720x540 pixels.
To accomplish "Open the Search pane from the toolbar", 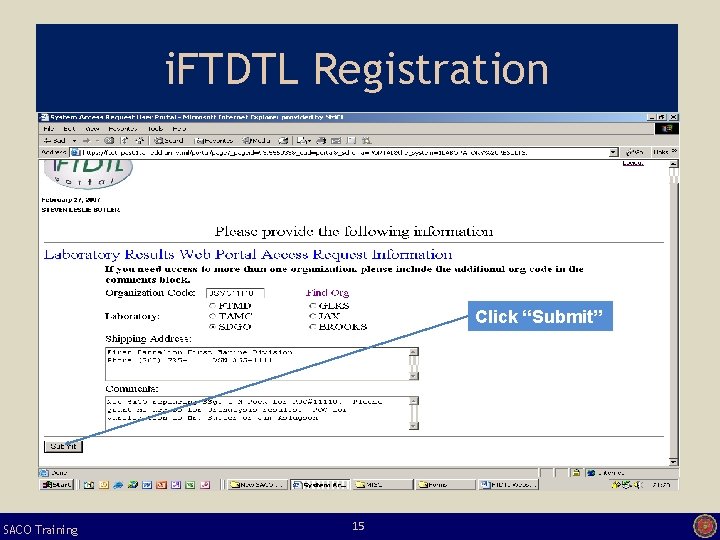I will [x=169, y=141].
